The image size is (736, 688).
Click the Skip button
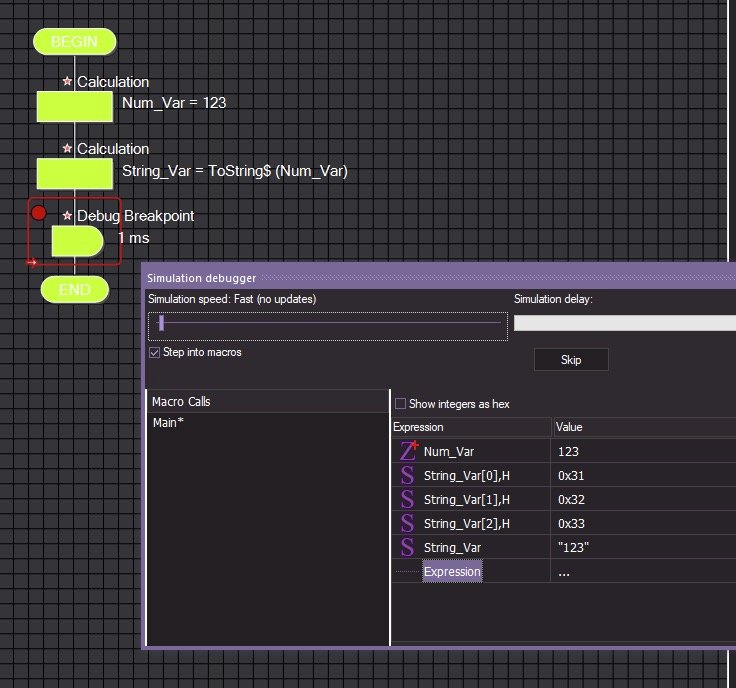[571, 359]
